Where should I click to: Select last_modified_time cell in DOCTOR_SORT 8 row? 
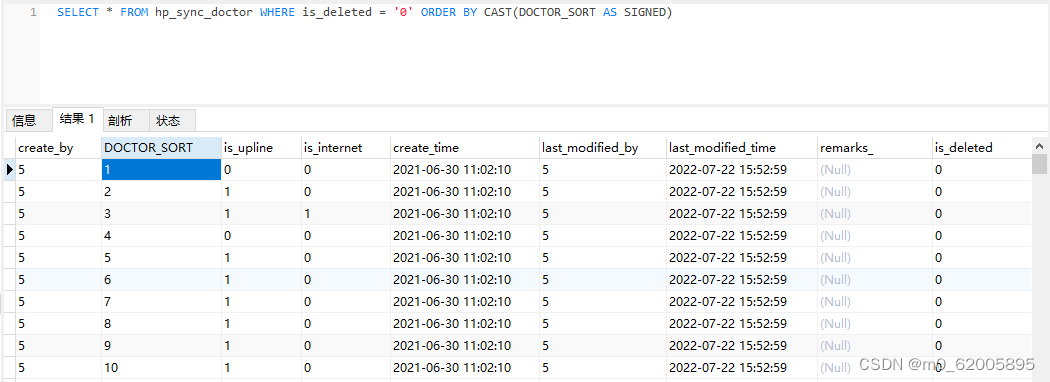[x=742, y=324]
